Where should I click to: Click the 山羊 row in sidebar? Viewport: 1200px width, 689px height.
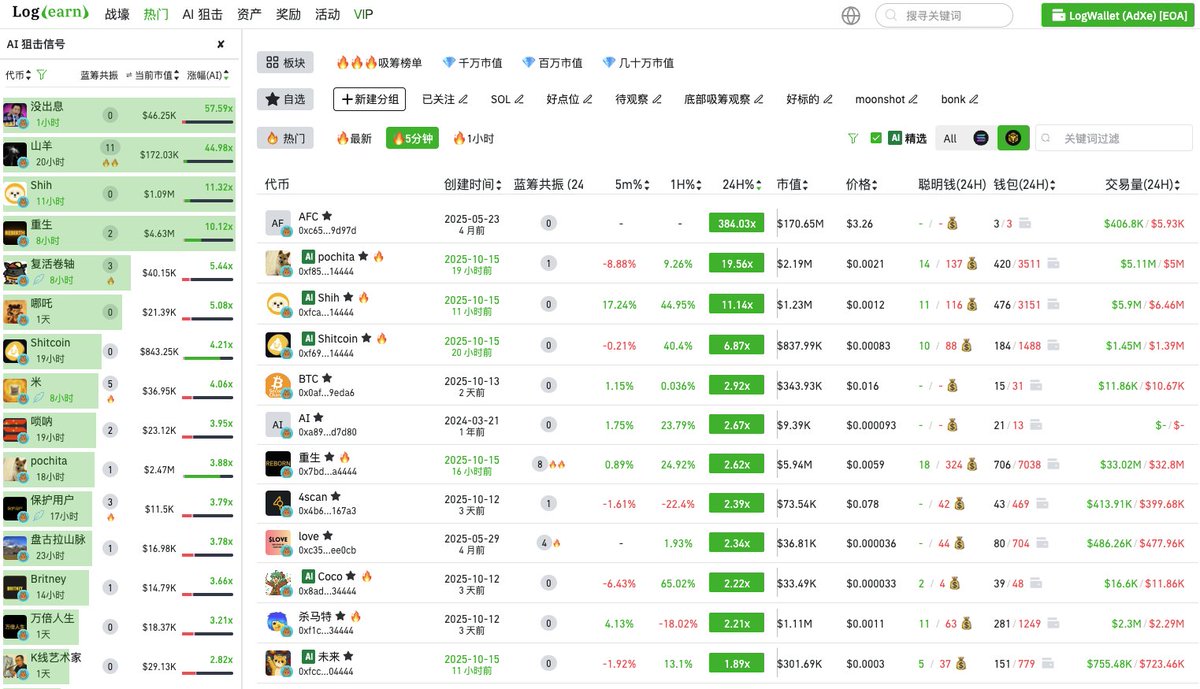(x=118, y=154)
